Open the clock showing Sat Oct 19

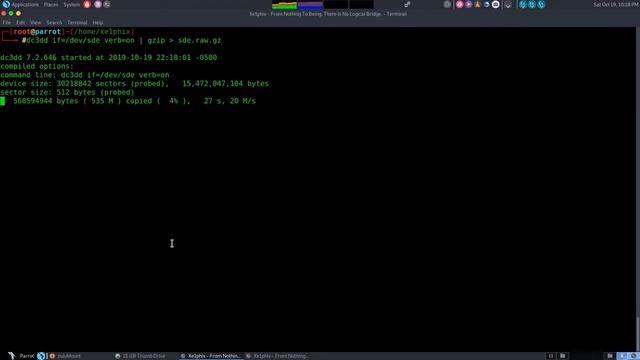tap(616, 4)
